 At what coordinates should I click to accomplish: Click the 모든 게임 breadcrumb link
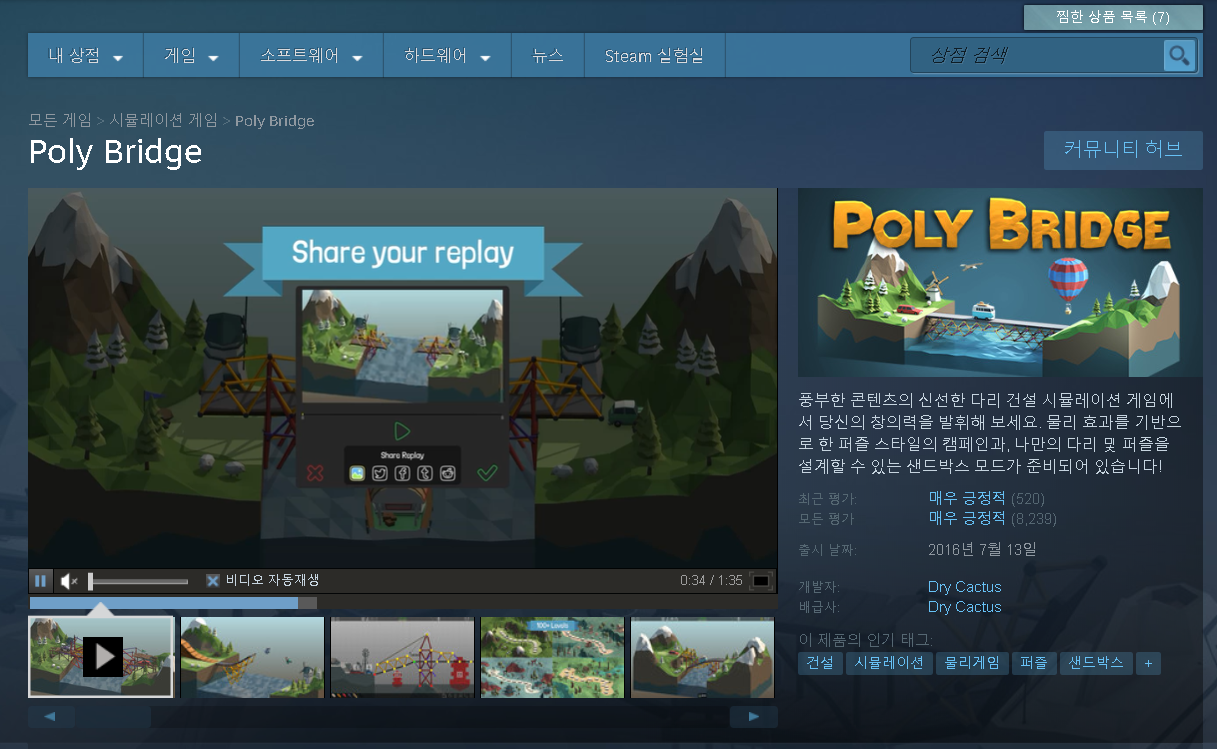click(x=60, y=120)
